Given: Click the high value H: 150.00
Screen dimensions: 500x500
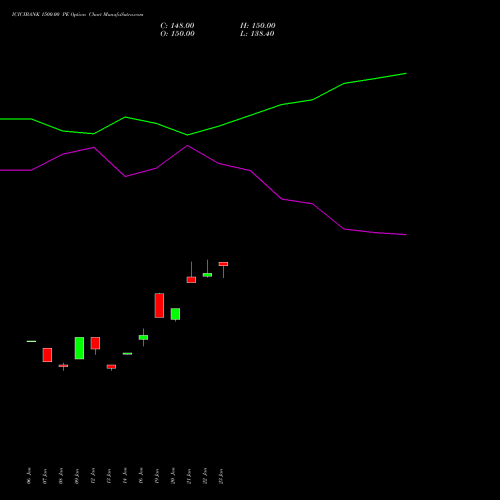Looking at the screenshot, I should click(x=258, y=26).
